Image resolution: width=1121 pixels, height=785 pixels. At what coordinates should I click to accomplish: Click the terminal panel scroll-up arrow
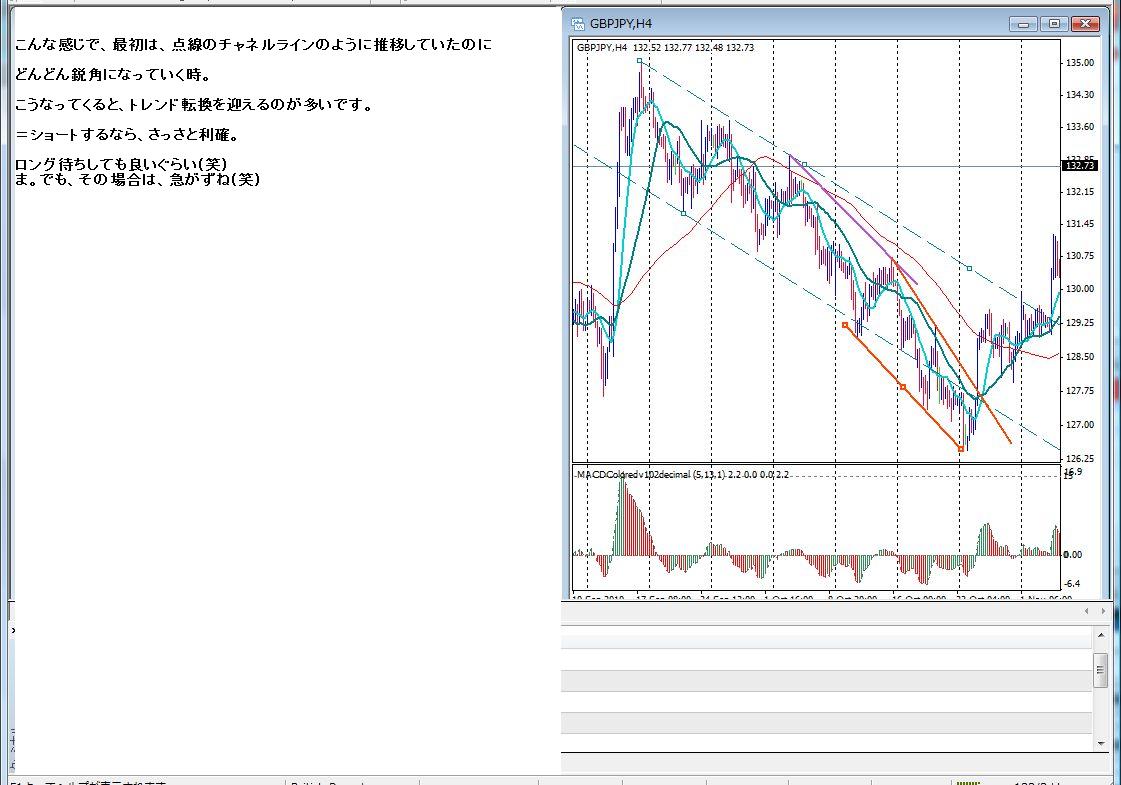(1100, 635)
